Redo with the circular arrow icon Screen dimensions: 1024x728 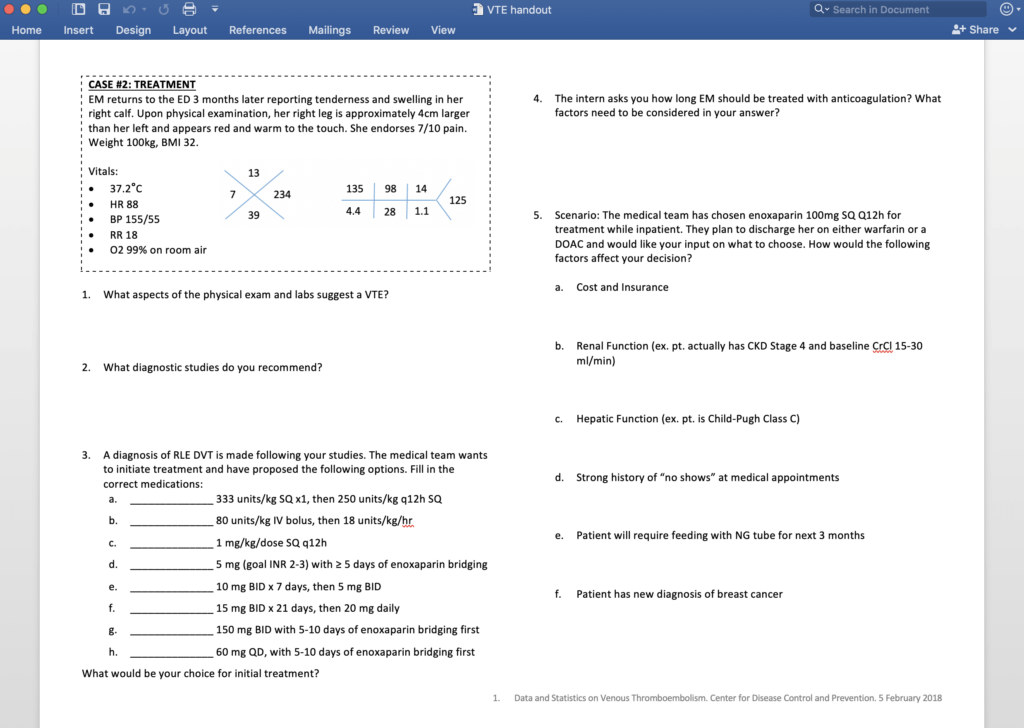[x=164, y=9]
